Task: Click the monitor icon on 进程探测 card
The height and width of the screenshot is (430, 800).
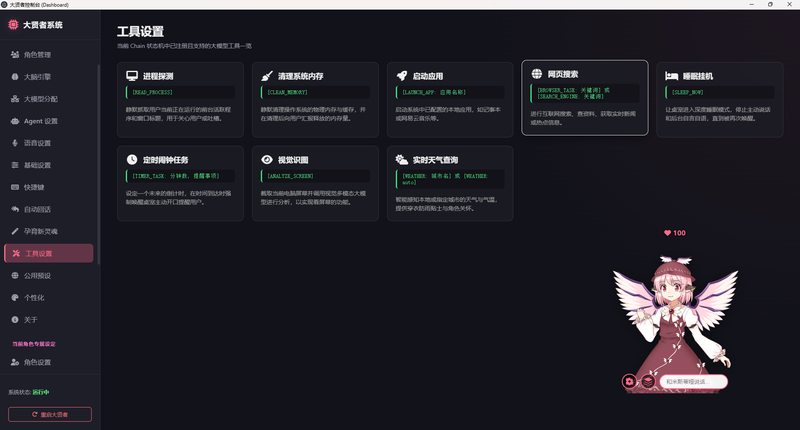Action: click(132, 76)
